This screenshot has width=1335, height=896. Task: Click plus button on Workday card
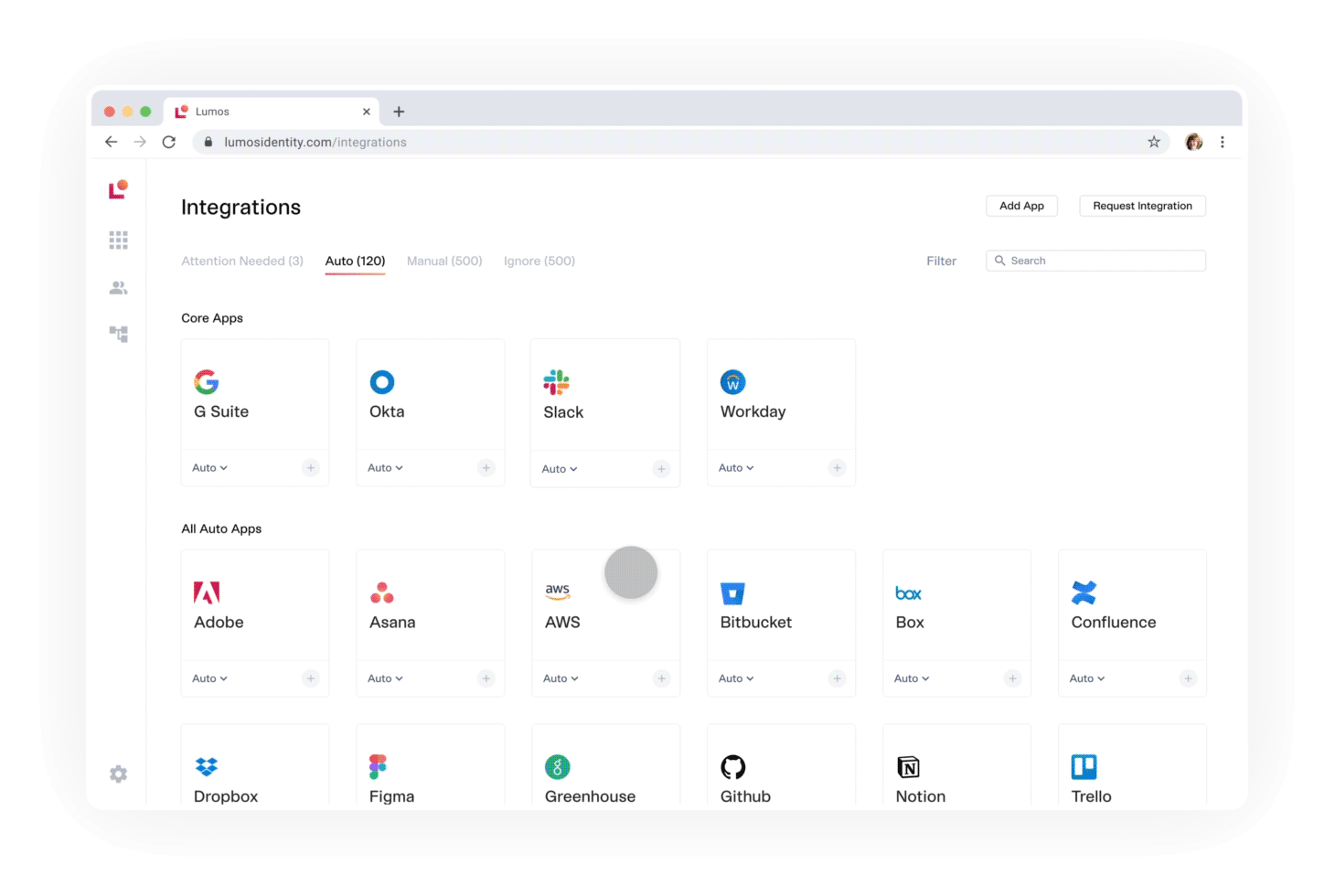[837, 468]
